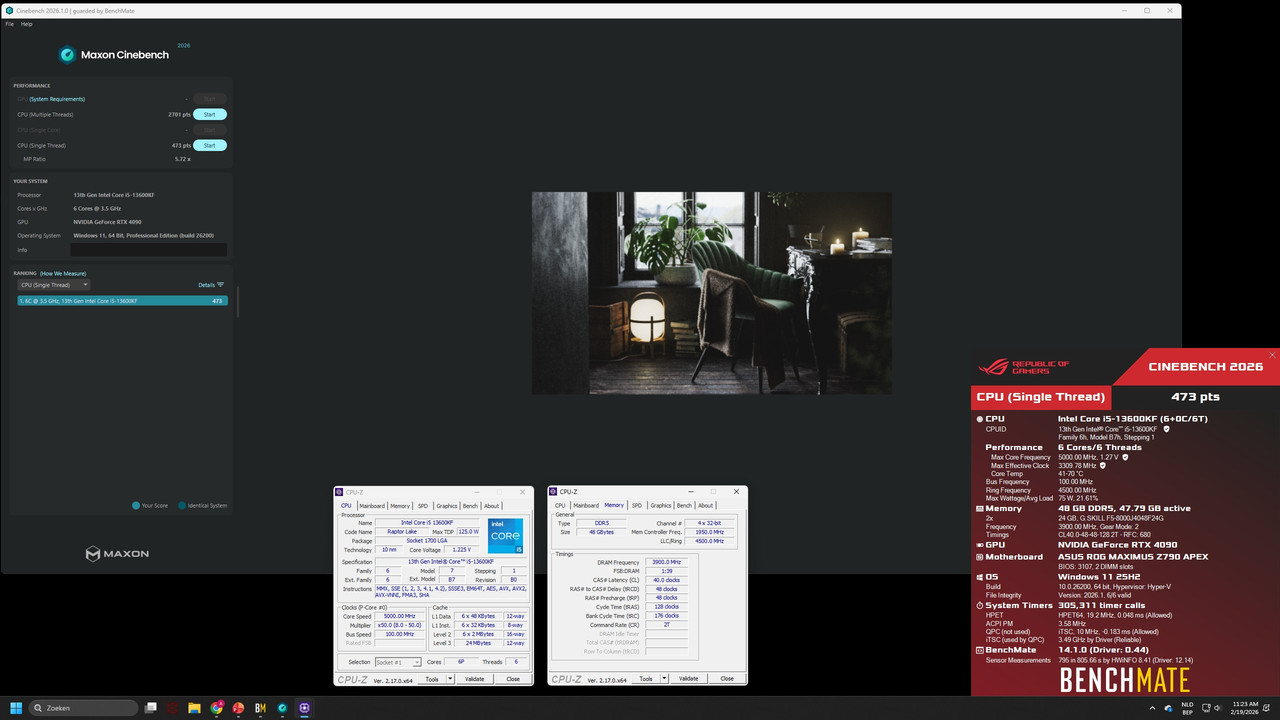Click the Republic of Gamers logo
This screenshot has height=720, width=1280.
pos(1024,367)
